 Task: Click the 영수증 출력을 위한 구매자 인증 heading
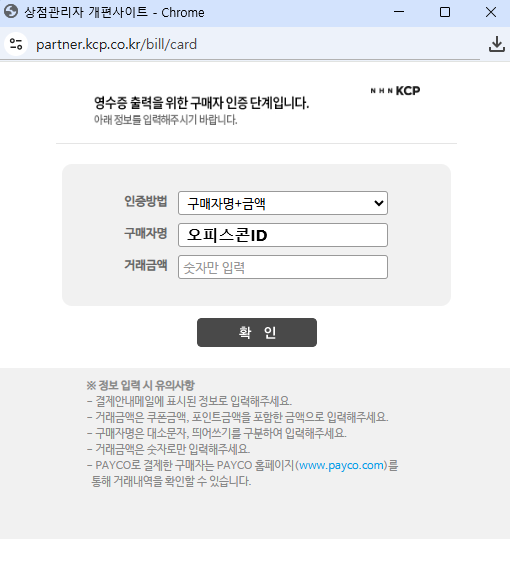(x=201, y=103)
